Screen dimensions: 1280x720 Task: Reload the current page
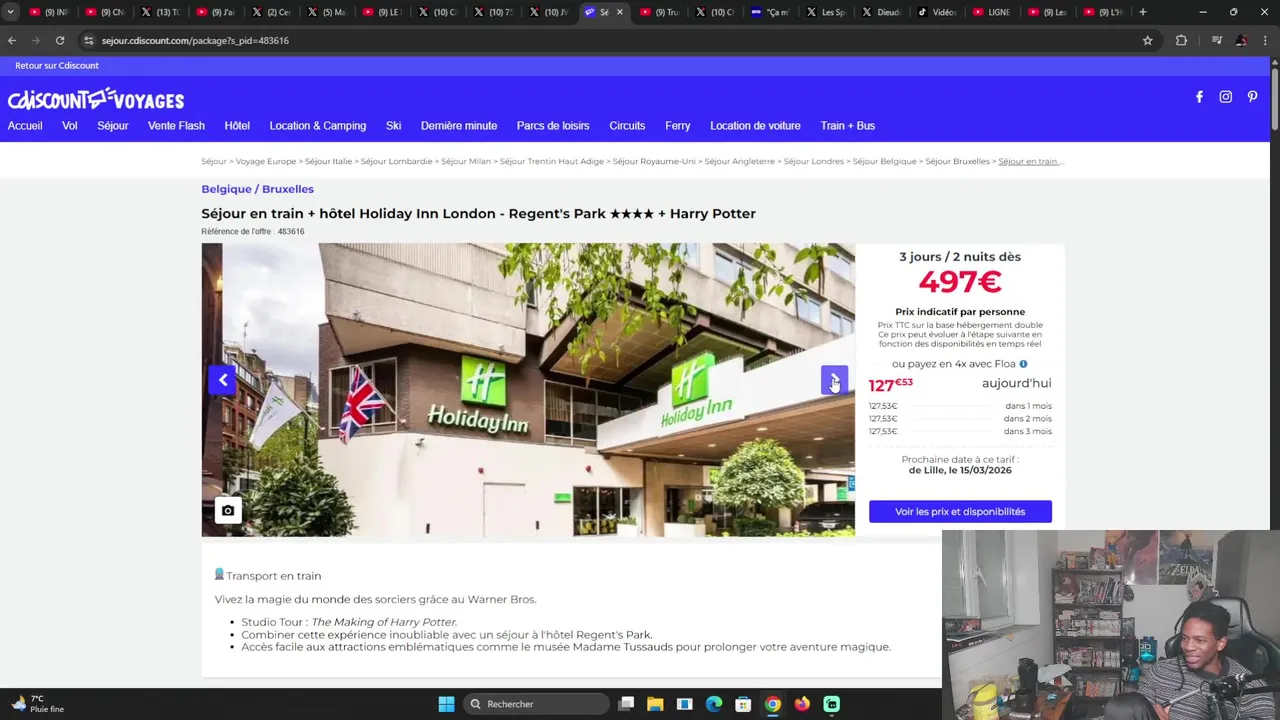(60, 40)
